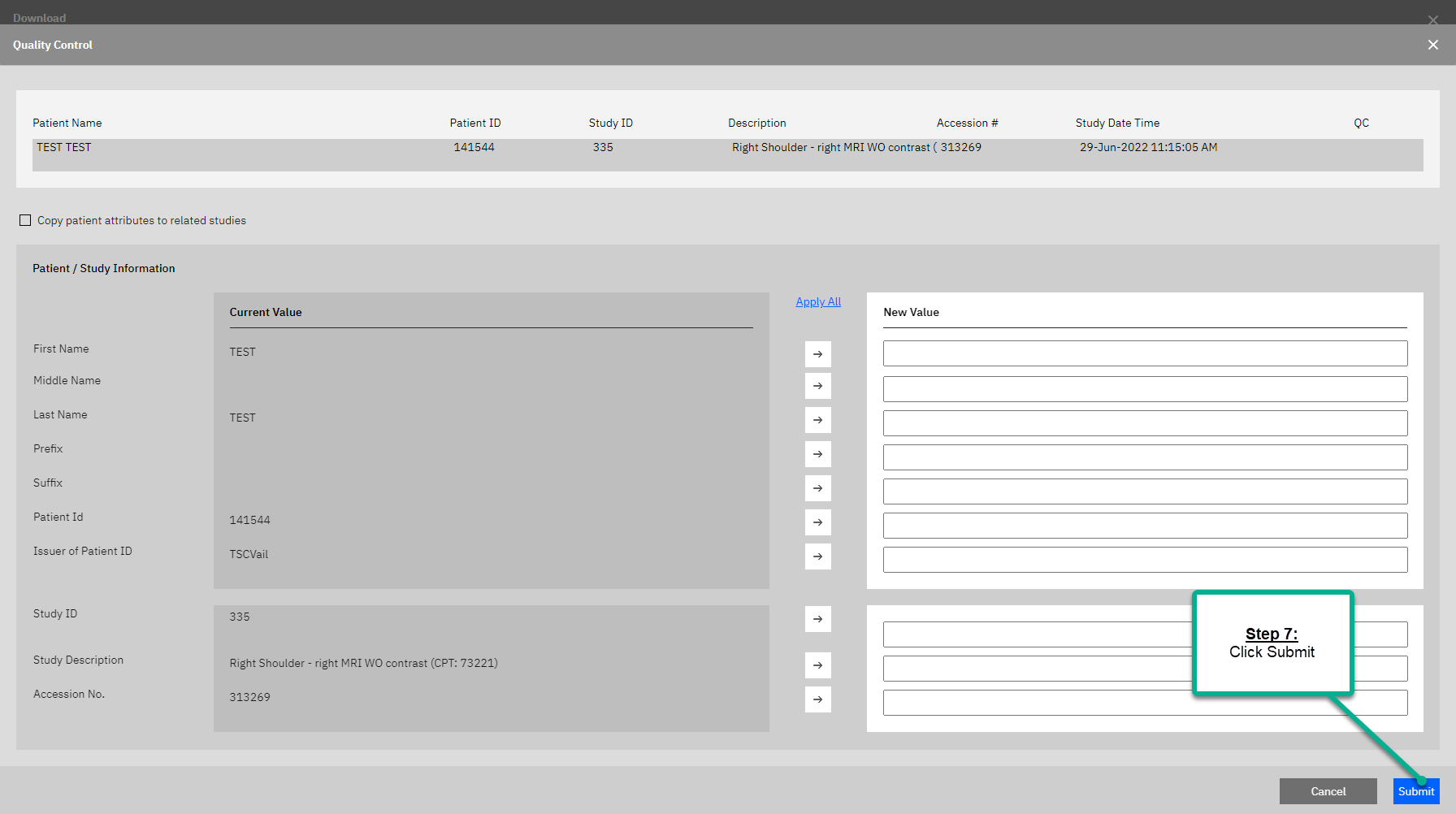Click the First Name new value field
Screen dimensions: 1456x814
[1144, 353]
